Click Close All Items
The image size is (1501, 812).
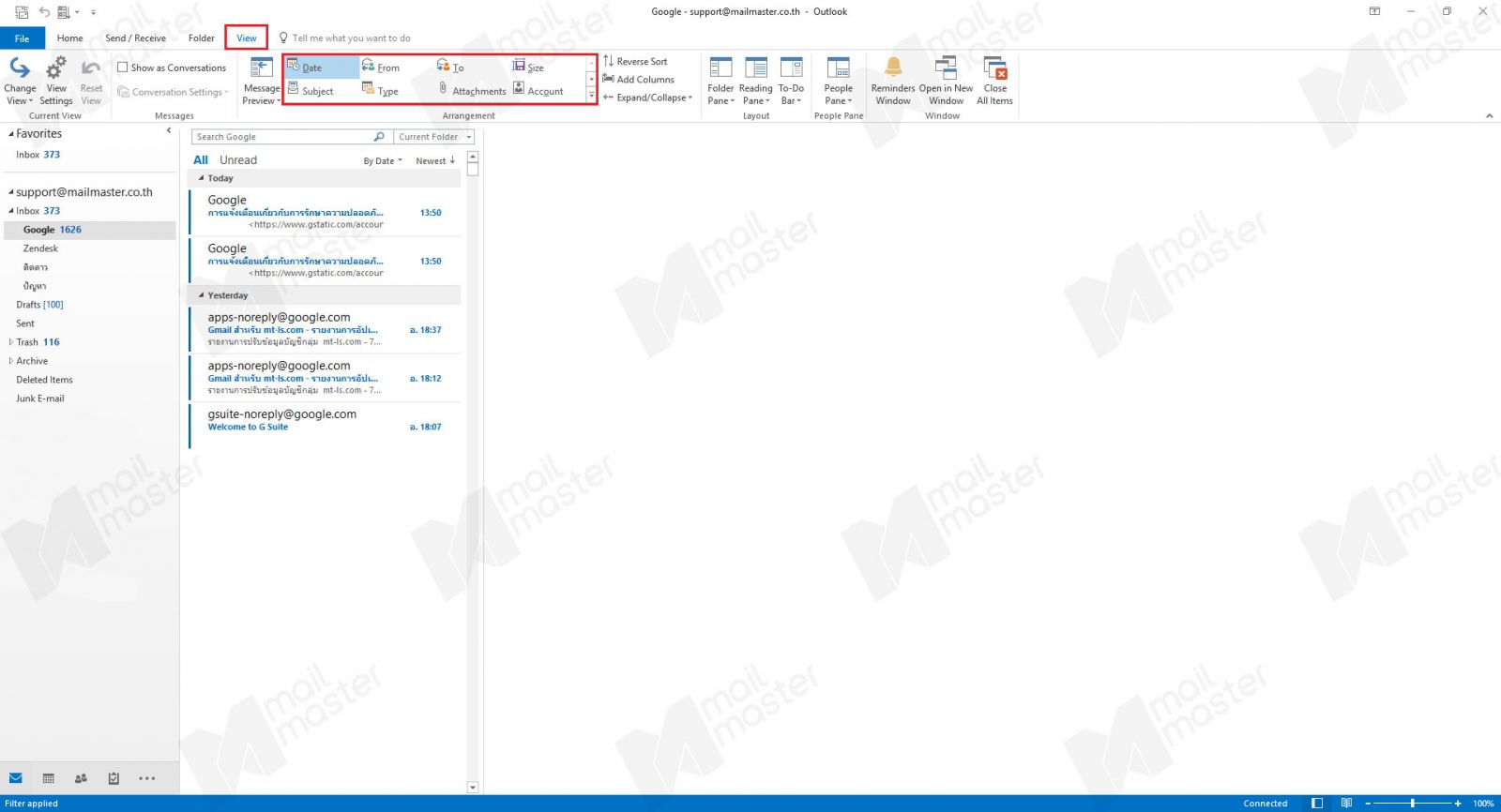(994, 80)
